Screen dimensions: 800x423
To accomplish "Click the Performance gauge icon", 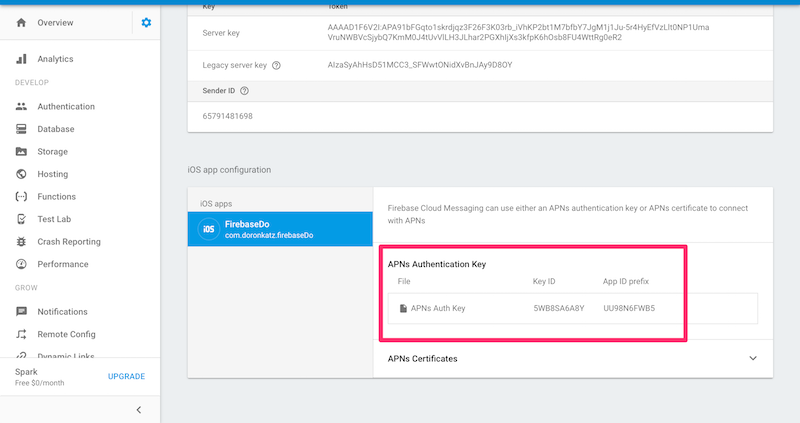I will tap(21, 264).
